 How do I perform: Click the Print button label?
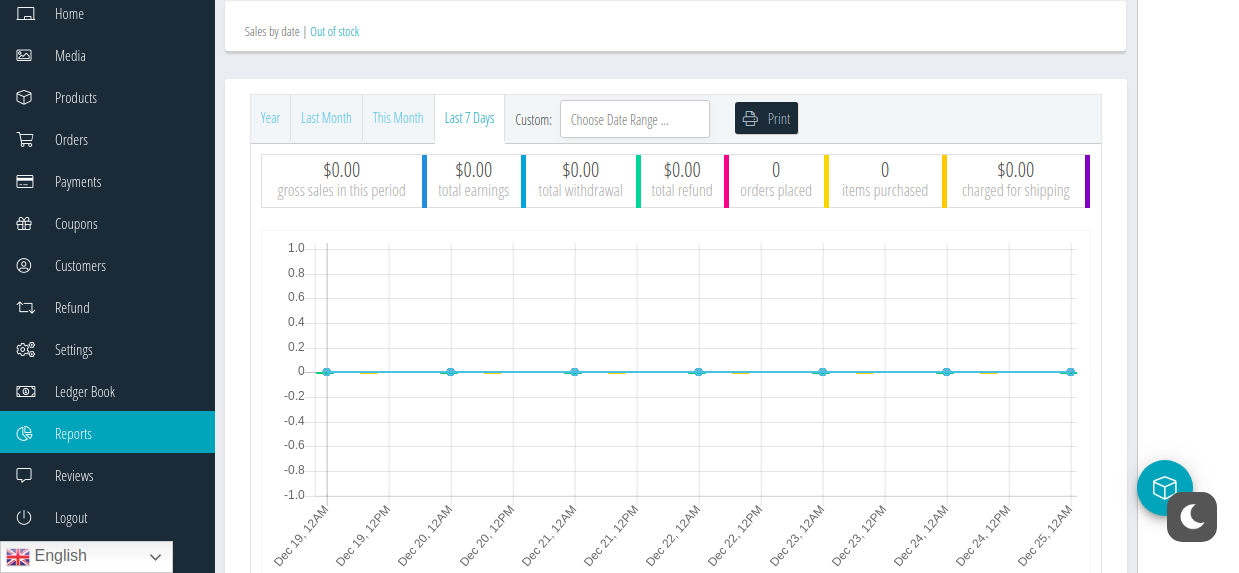779,119
